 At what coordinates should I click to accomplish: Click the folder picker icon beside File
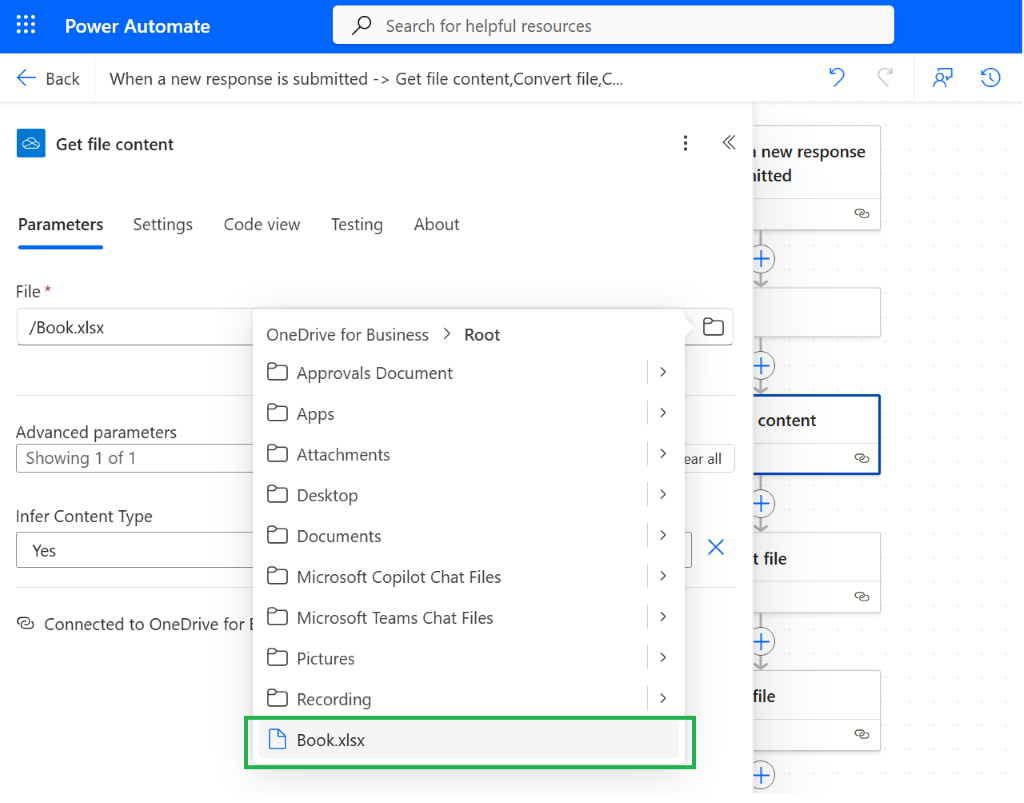(x=713, y=326)
